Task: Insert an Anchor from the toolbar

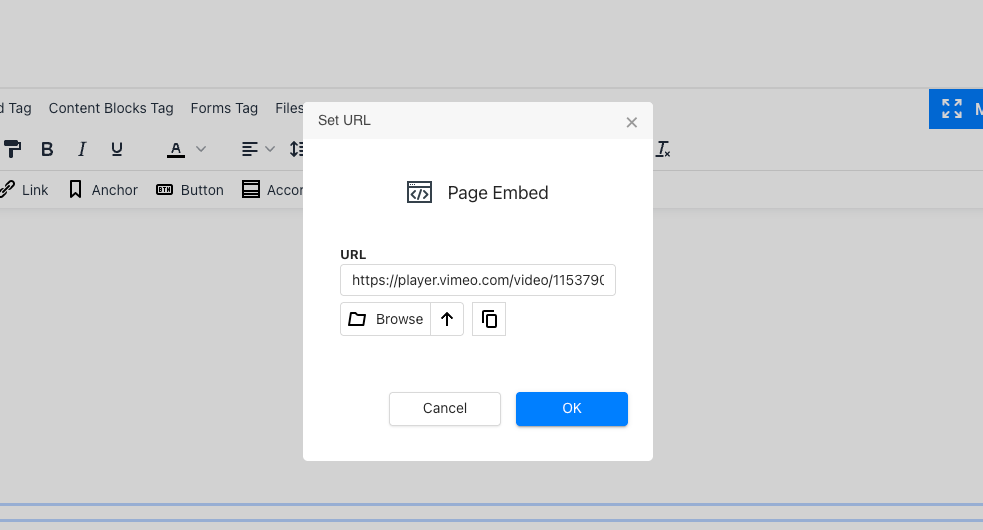Action: click(103, 190)
